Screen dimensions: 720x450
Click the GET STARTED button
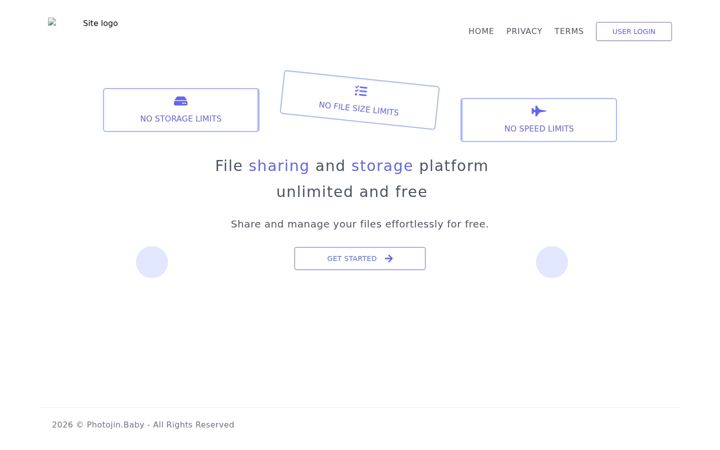pos(360,259)
